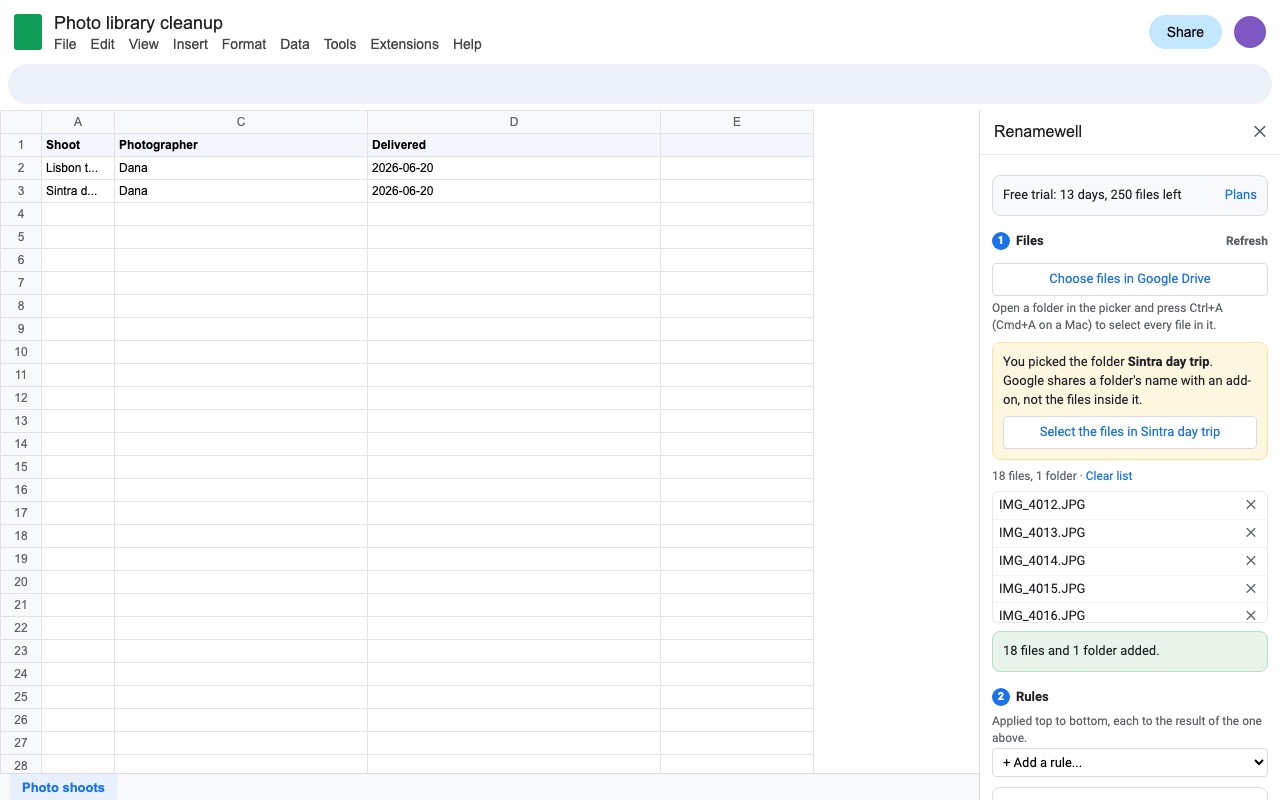Image resolution: width=1280 pixels, height=800 pixels.
Task: Remove IMG_4016.JPG from the file list
Action: pyautogui.click(x=1251, y=615)
